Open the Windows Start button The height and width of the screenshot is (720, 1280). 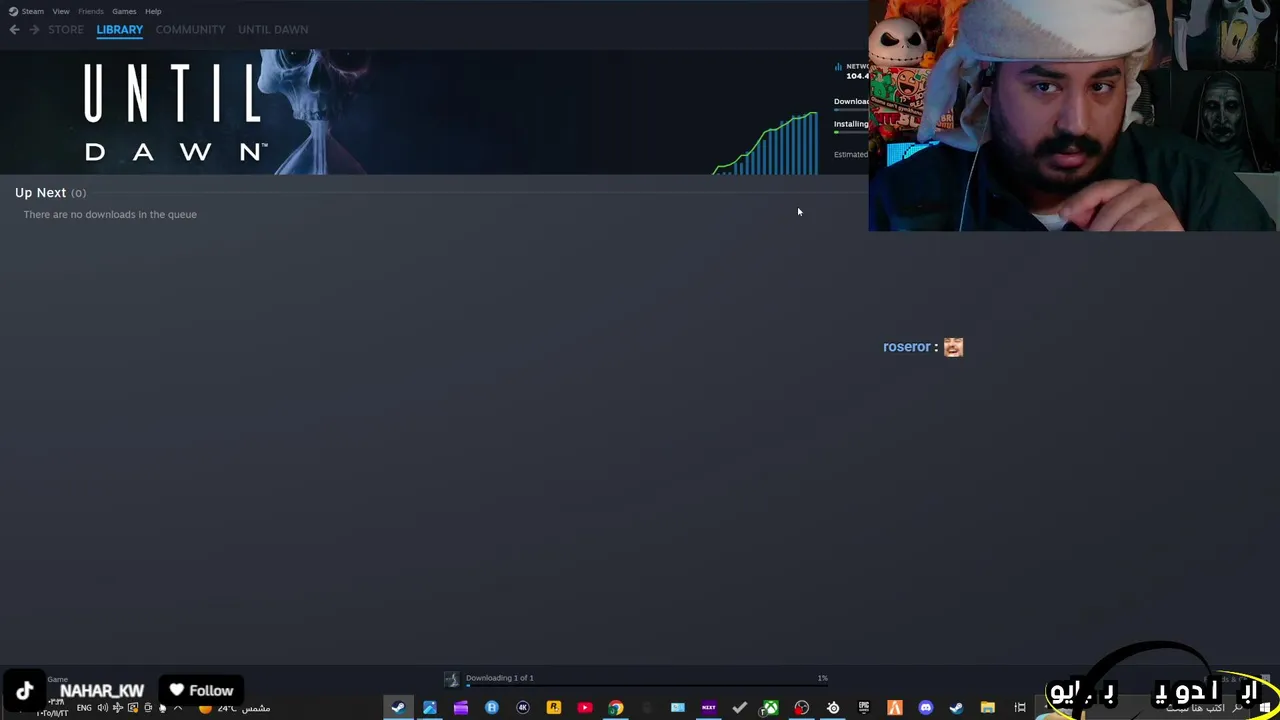[x=1266, y=708]
